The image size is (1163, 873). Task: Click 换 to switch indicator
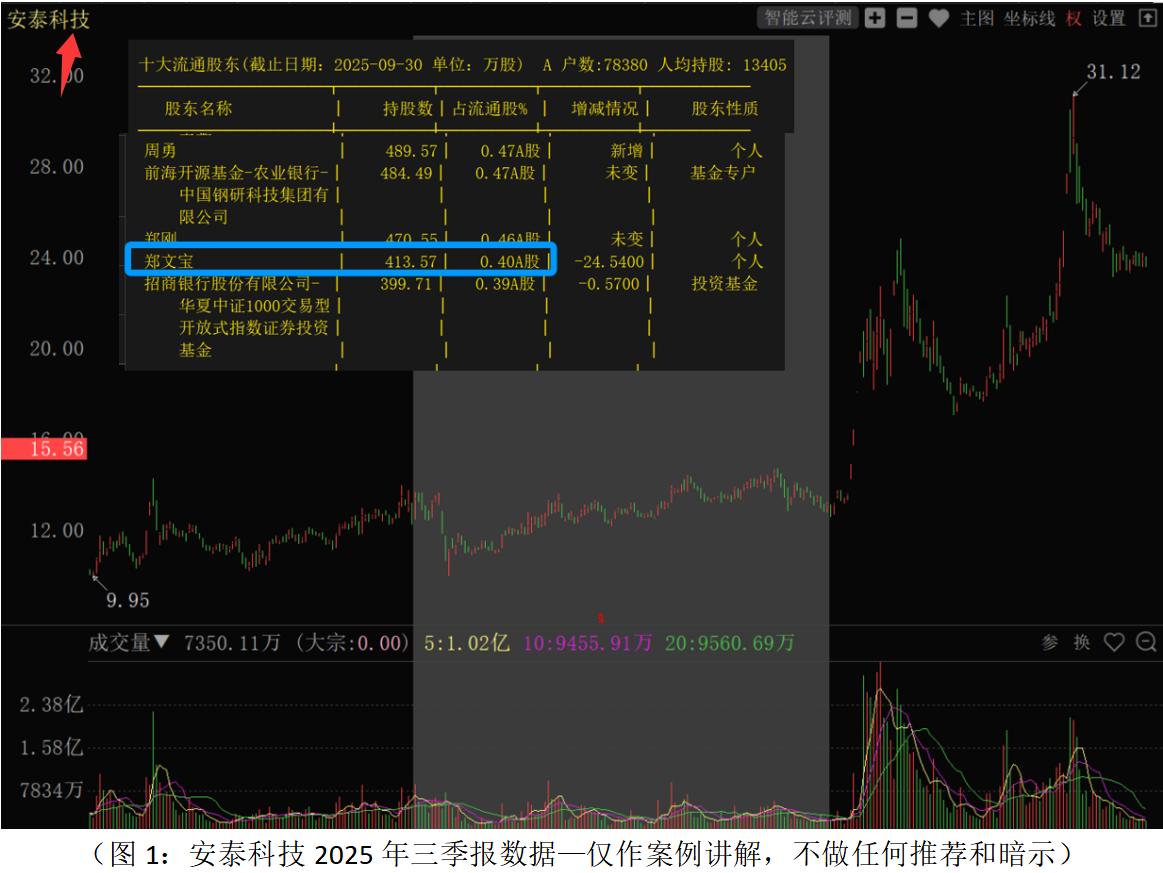click(1081, 643)
